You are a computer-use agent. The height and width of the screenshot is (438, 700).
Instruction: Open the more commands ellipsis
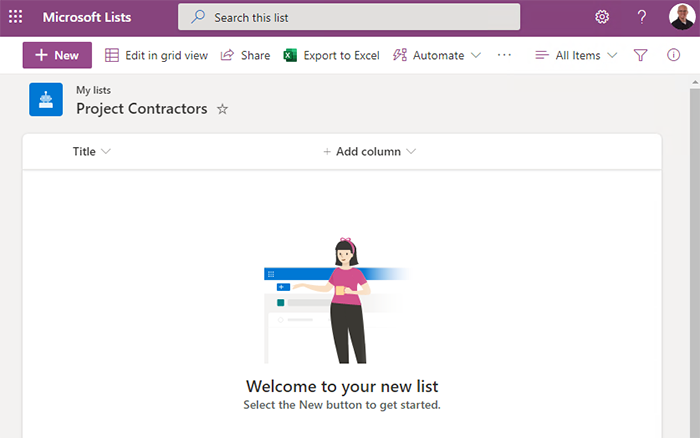tap(504, 55)
